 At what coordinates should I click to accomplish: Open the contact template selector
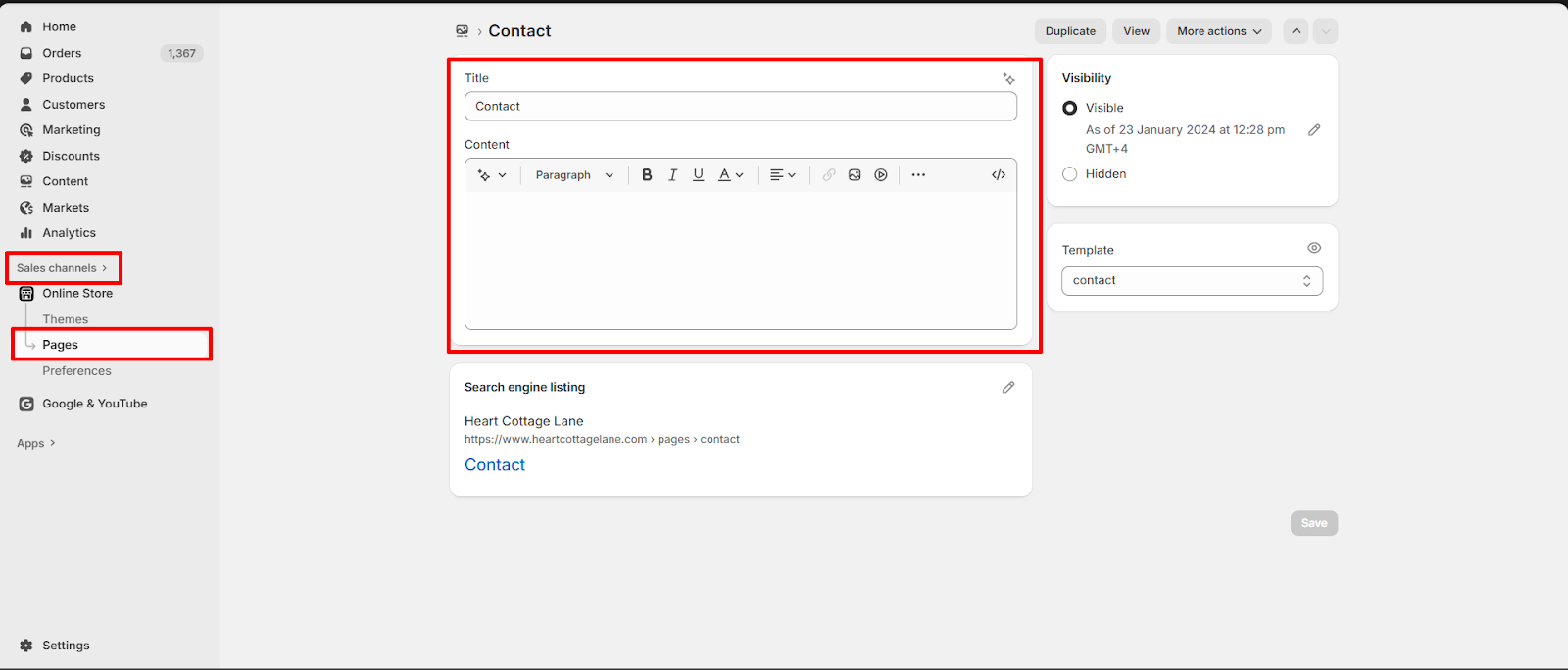pos(1192,281)
